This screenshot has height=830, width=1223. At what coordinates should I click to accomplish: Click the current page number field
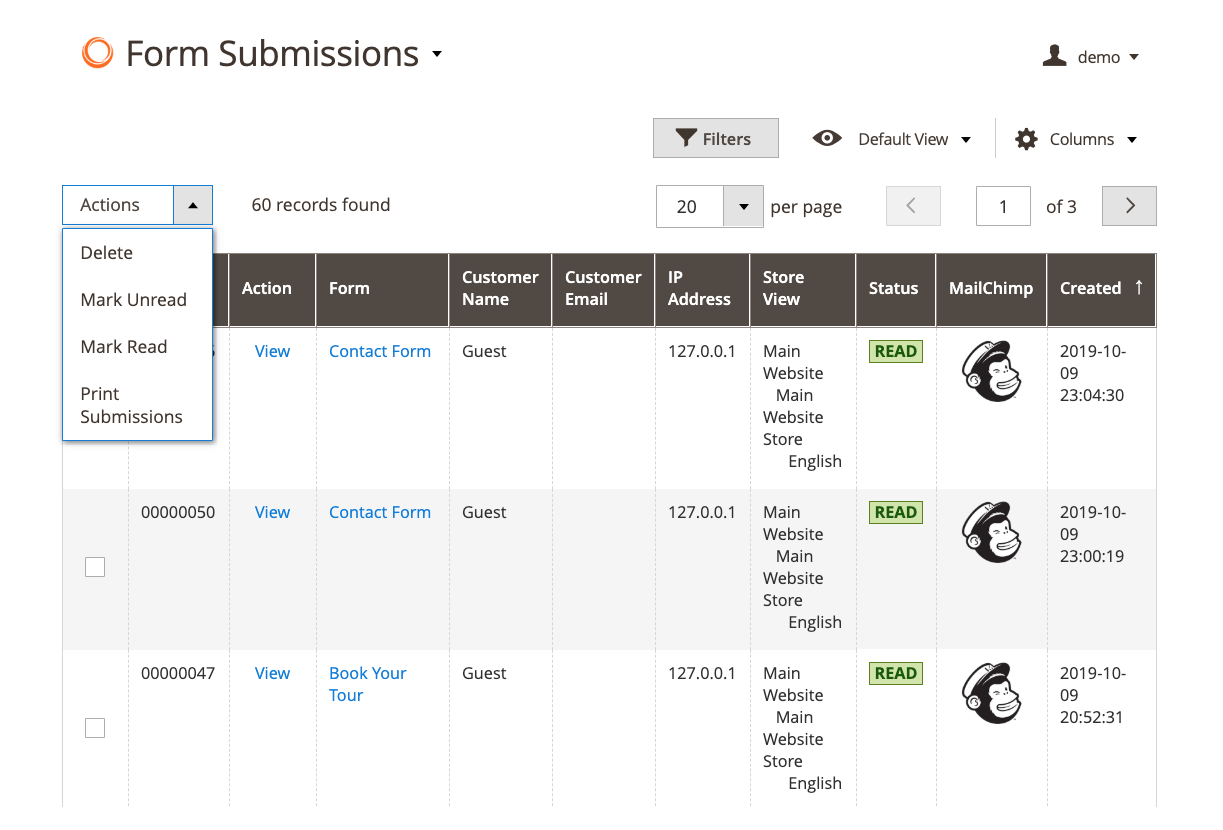(x=1002, y=207)
